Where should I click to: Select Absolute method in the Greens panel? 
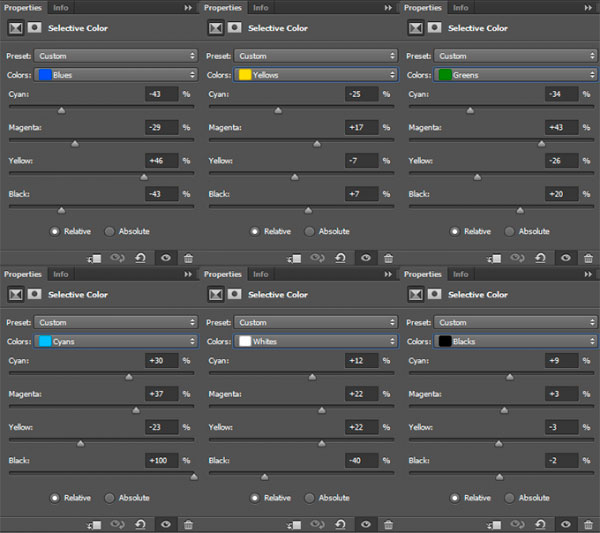509,231
